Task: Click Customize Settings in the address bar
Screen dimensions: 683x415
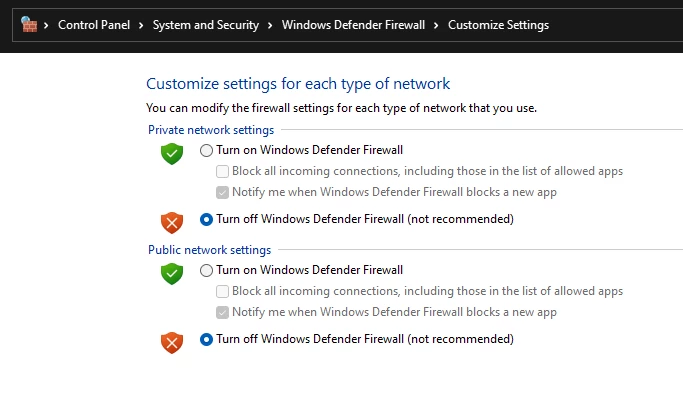Action: [498, 25]
